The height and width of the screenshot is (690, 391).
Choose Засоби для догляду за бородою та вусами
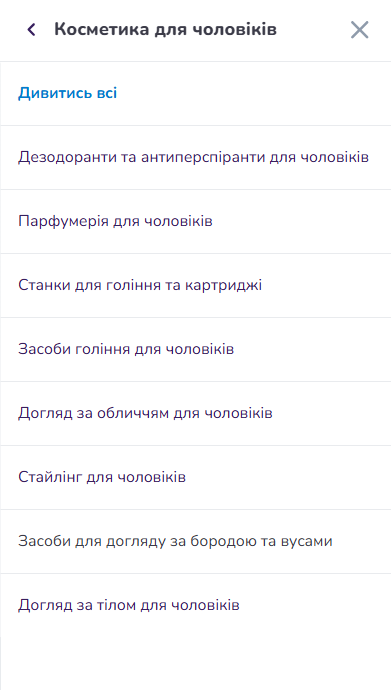click(195, 541)
